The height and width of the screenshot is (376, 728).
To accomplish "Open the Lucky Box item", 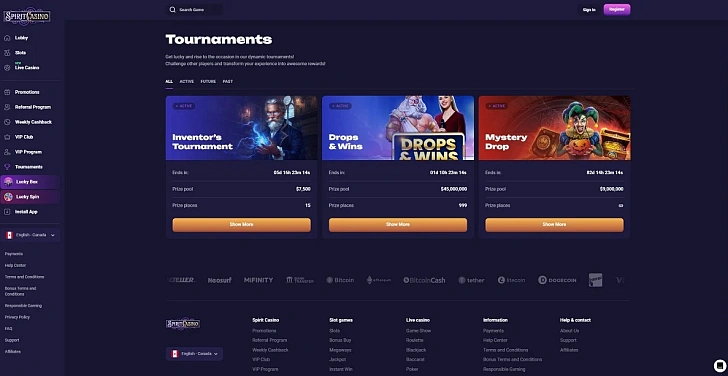I will [x=30, y=182].
